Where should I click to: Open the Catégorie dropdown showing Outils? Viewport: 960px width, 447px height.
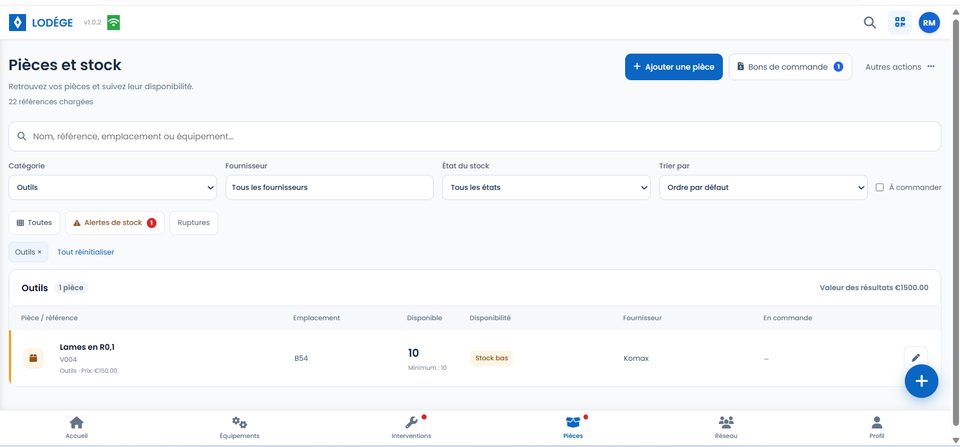click(113, 187)
